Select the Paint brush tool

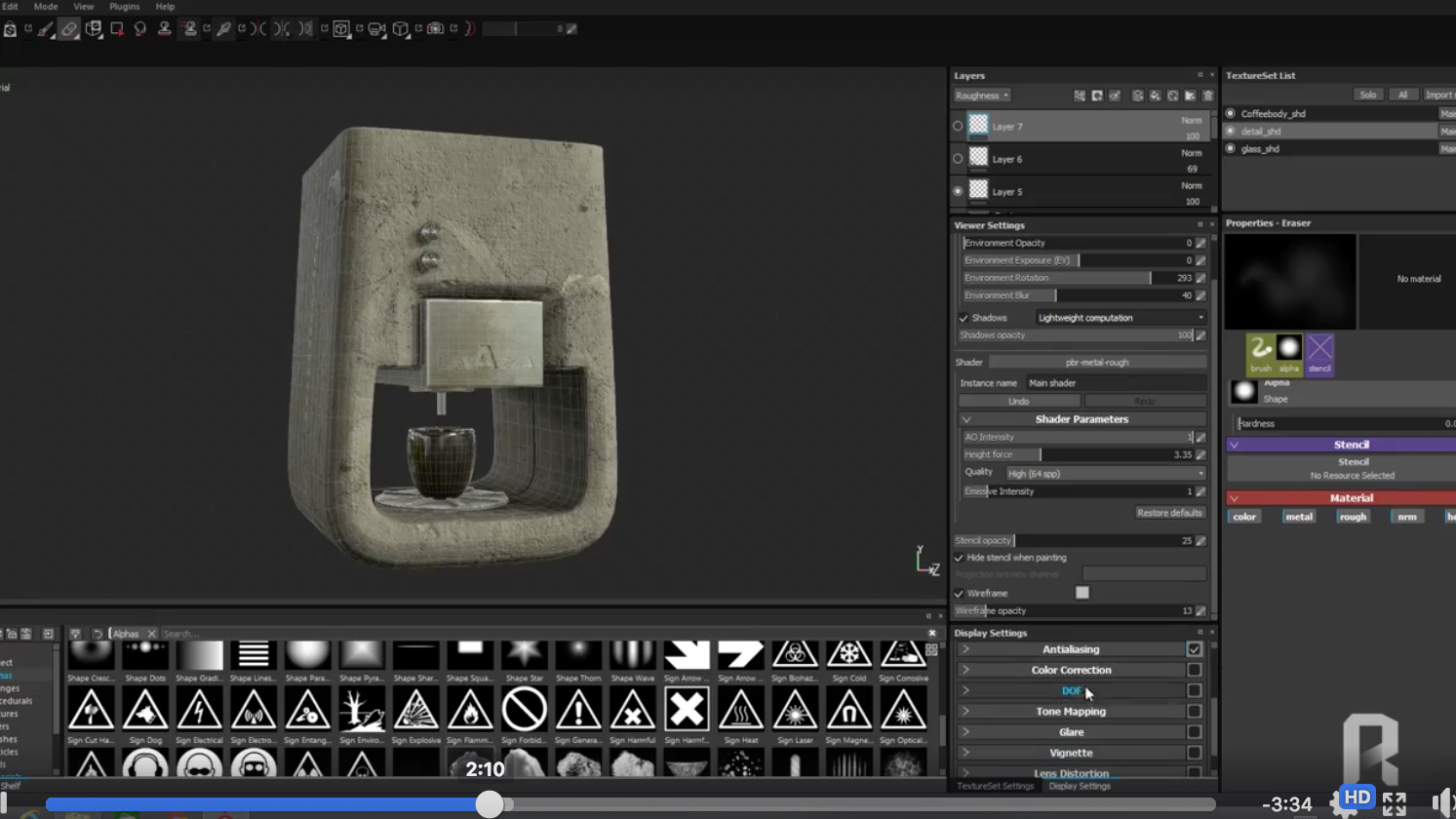[x=45, y=29]
